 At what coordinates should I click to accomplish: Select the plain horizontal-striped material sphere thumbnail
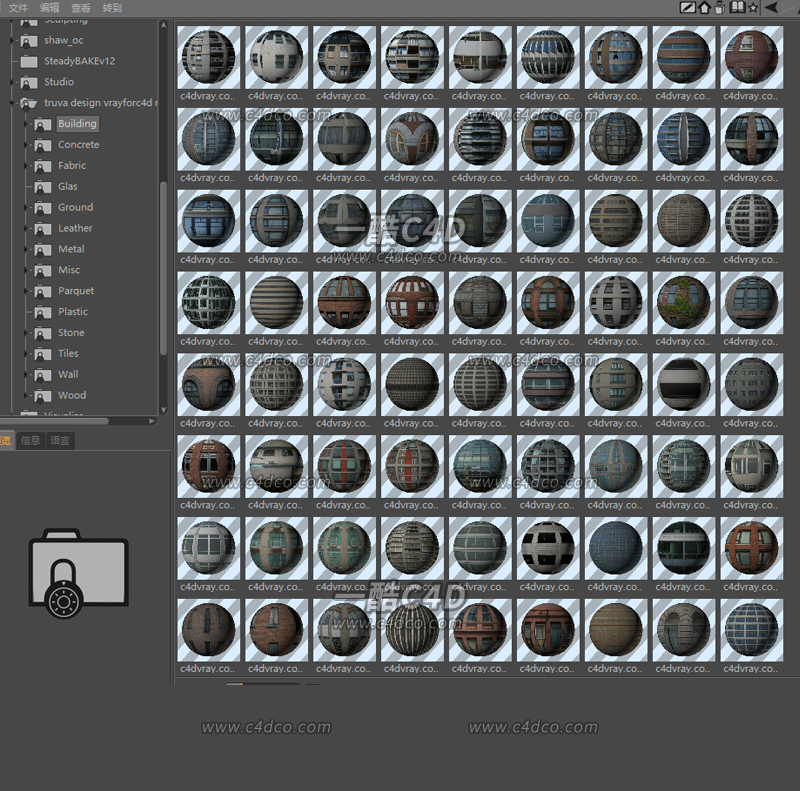point(277,303)
